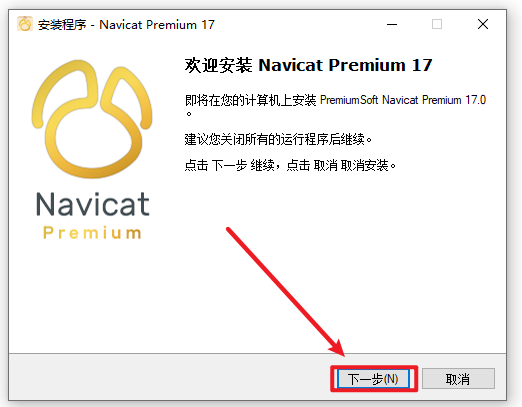
Task: Click the dark "Navicat" wordmark below the logo
Action: pos(93,204)
